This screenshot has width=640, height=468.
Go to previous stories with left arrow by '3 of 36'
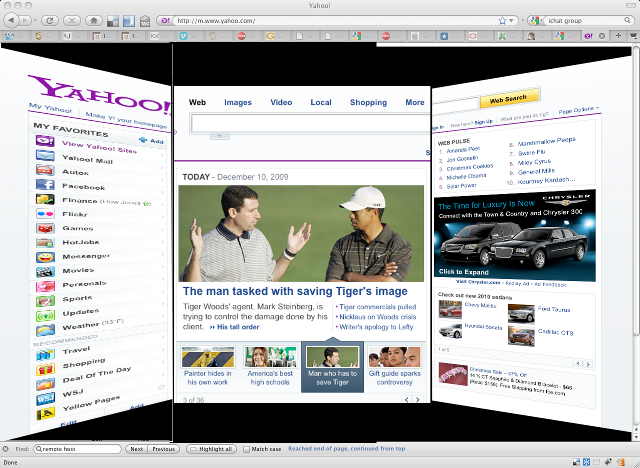point(407,399)
